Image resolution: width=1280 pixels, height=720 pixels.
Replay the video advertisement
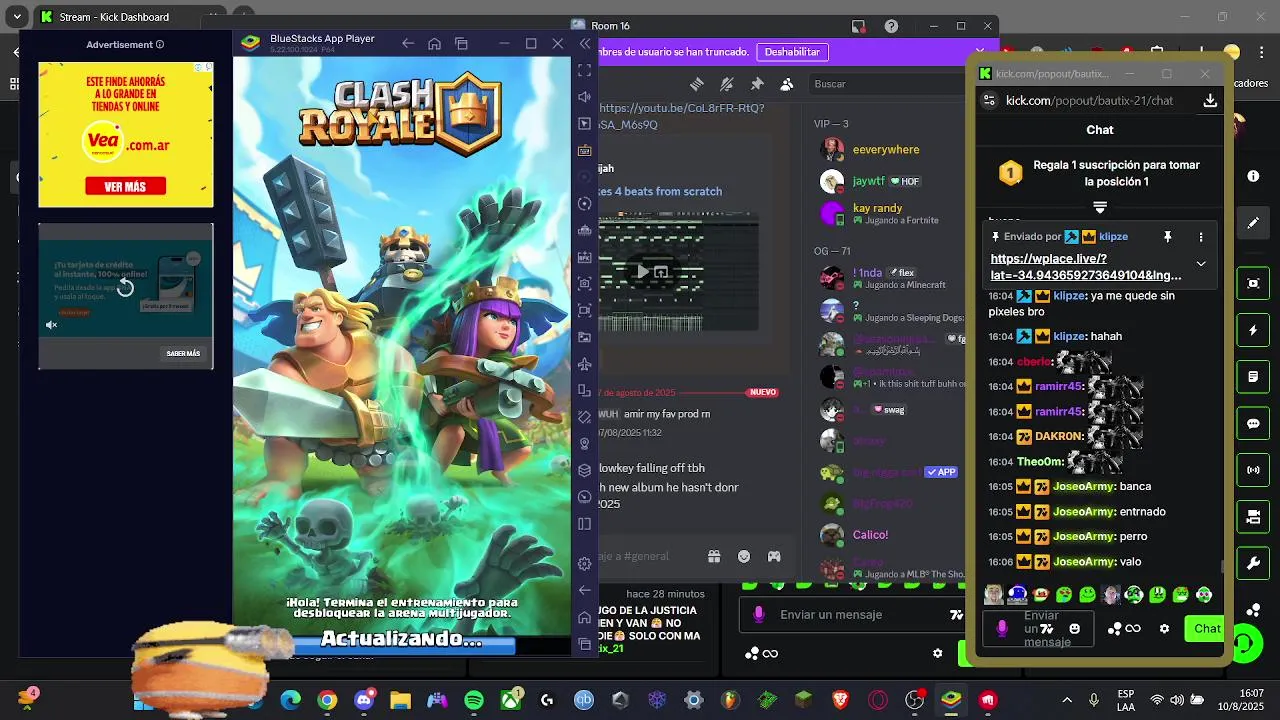coord(125,288)
